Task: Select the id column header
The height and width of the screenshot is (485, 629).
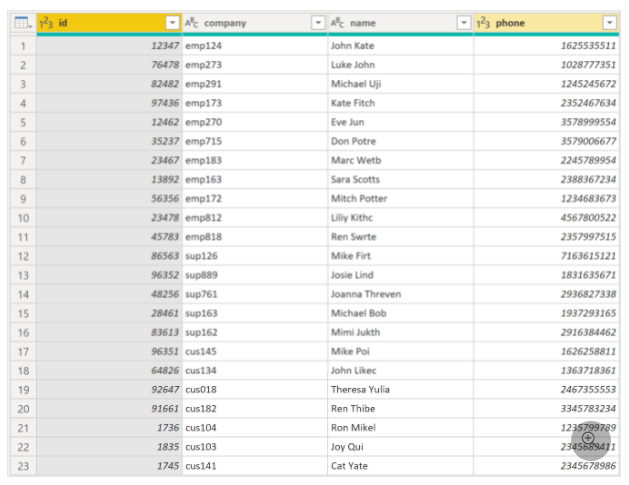Action: pyautogui.click(x=109, y=23)
